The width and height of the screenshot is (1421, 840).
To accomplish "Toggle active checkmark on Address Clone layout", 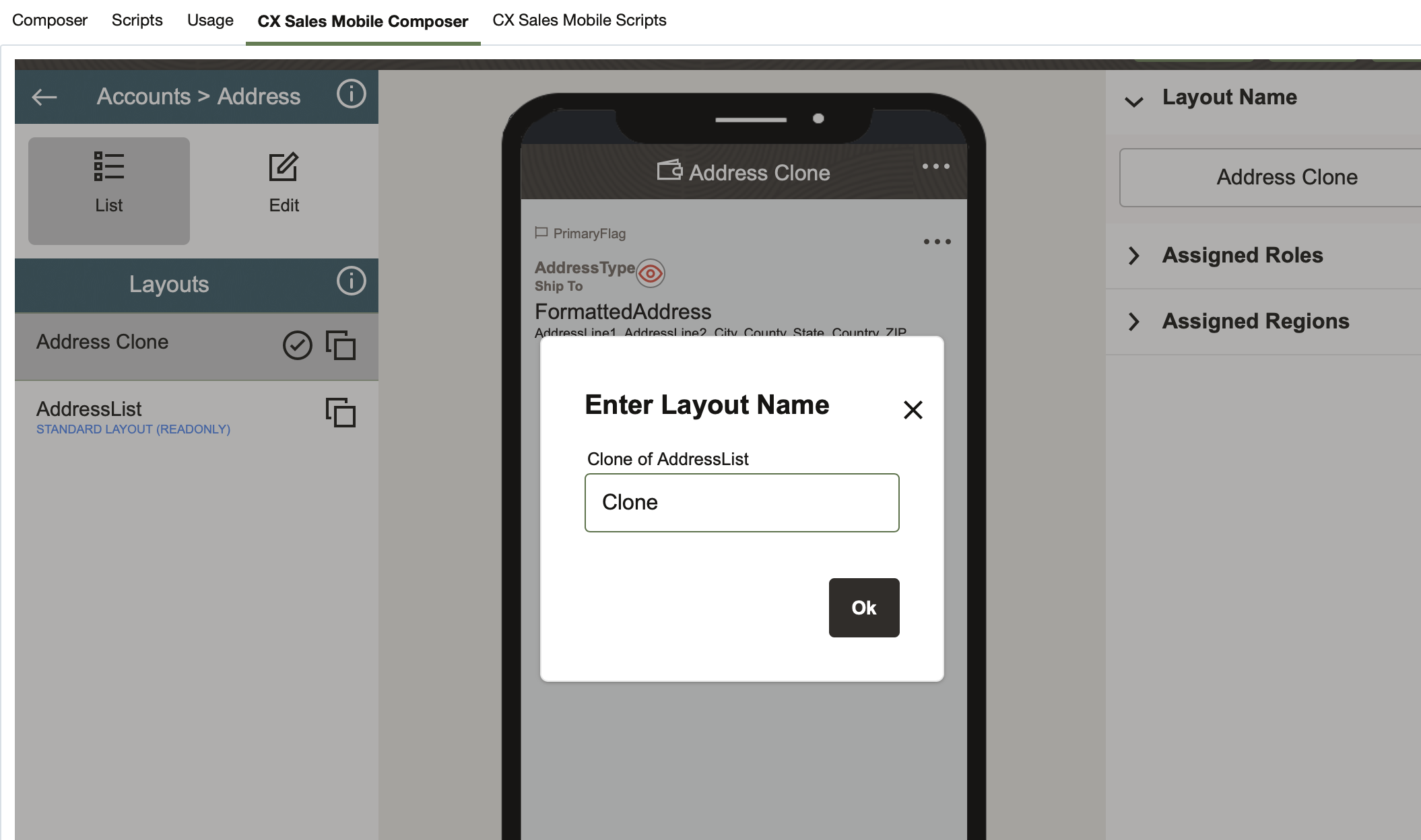I will click(x=297, y=345).
